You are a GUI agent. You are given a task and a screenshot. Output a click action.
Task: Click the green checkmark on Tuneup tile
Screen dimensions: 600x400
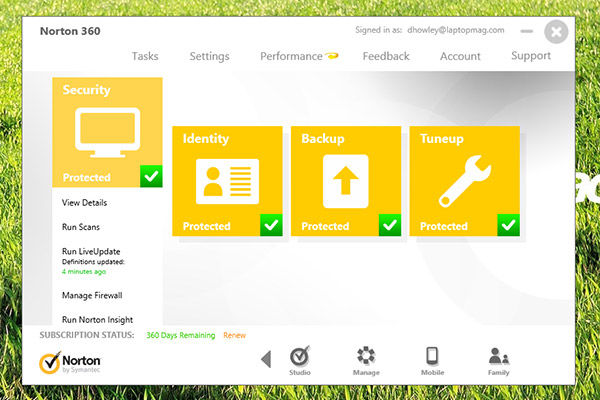point(509,225)
